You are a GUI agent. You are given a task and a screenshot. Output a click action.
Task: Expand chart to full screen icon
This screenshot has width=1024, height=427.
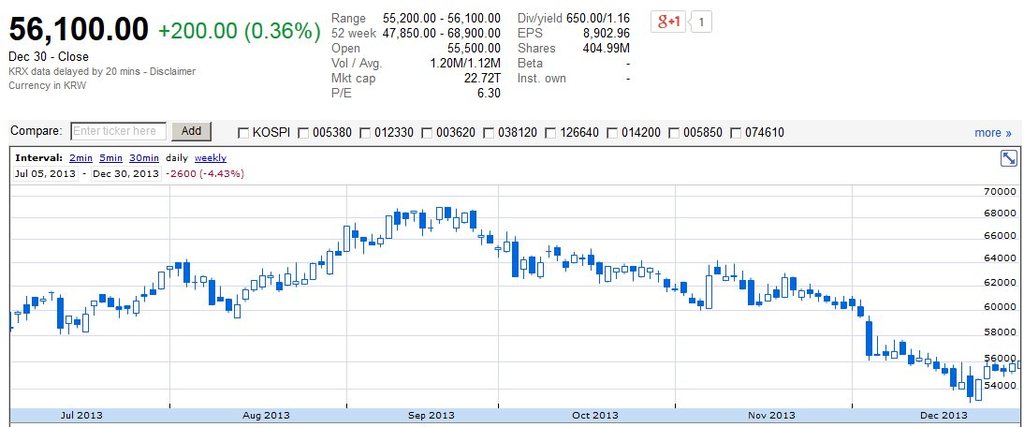[x=1008, y=158]
